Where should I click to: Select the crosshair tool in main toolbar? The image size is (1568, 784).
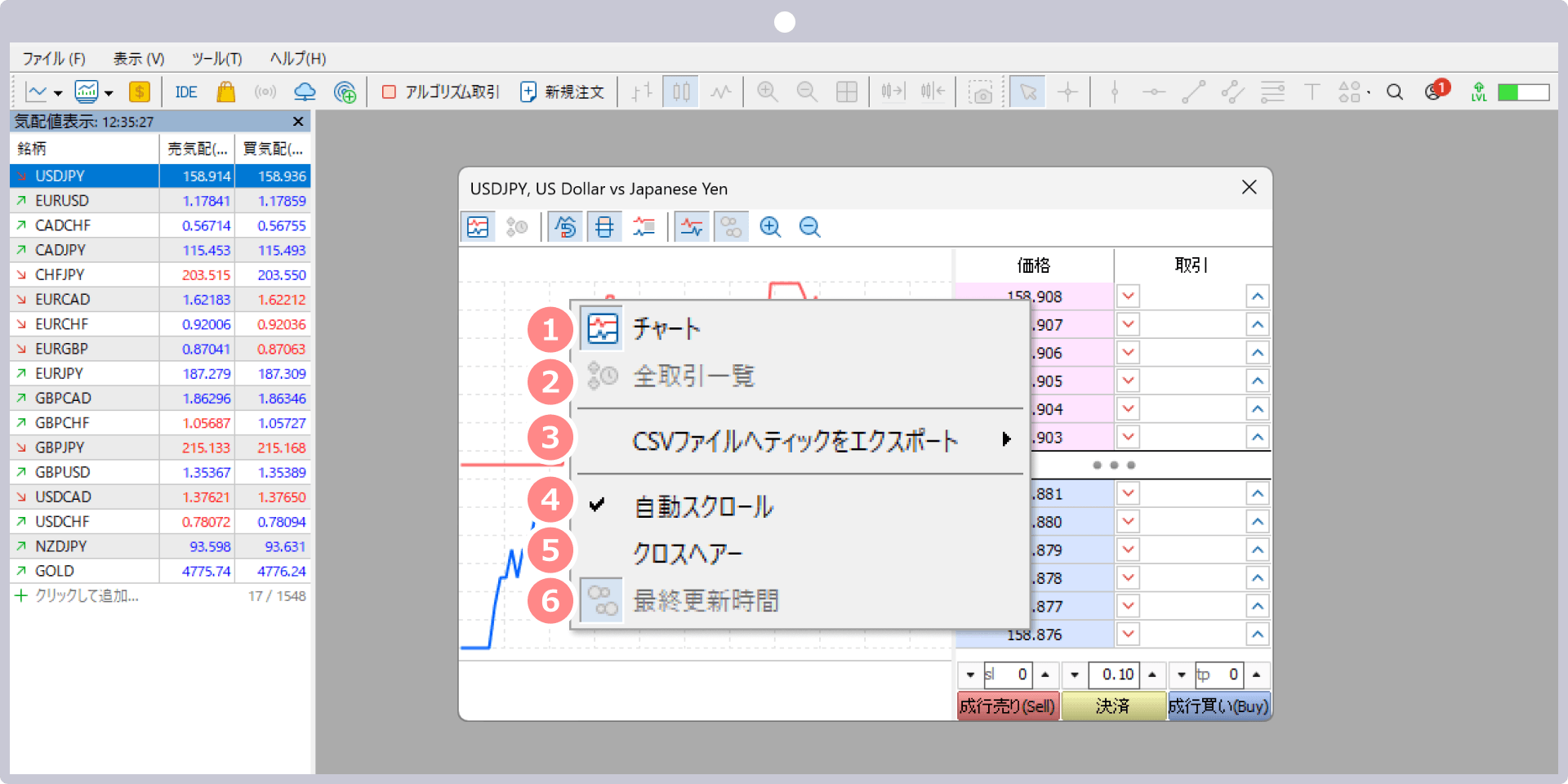pyautogui.click(x=1067, y=92)
